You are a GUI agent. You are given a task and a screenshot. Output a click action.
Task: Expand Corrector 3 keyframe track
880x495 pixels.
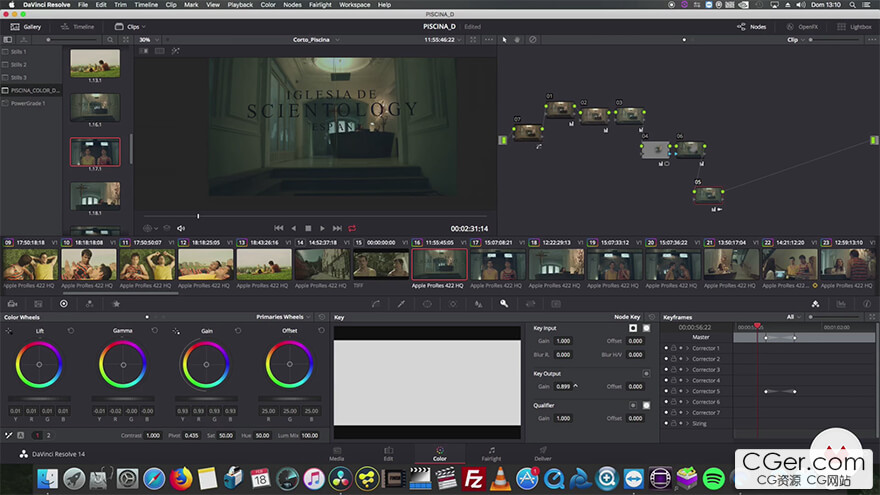click(688, 369)
